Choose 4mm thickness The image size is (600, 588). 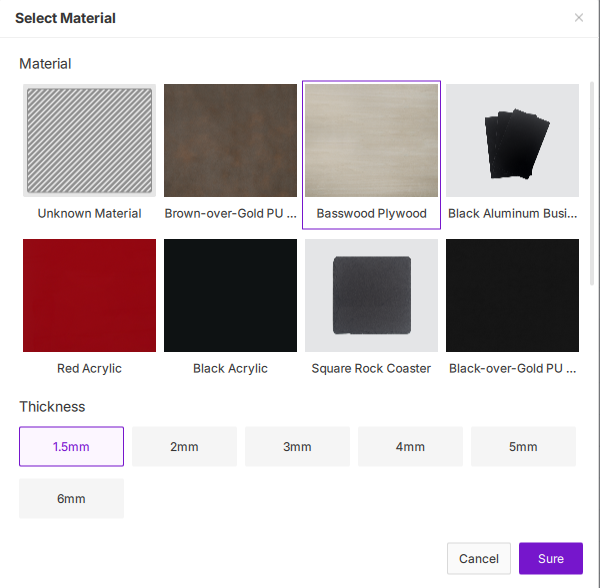point(410,447)
